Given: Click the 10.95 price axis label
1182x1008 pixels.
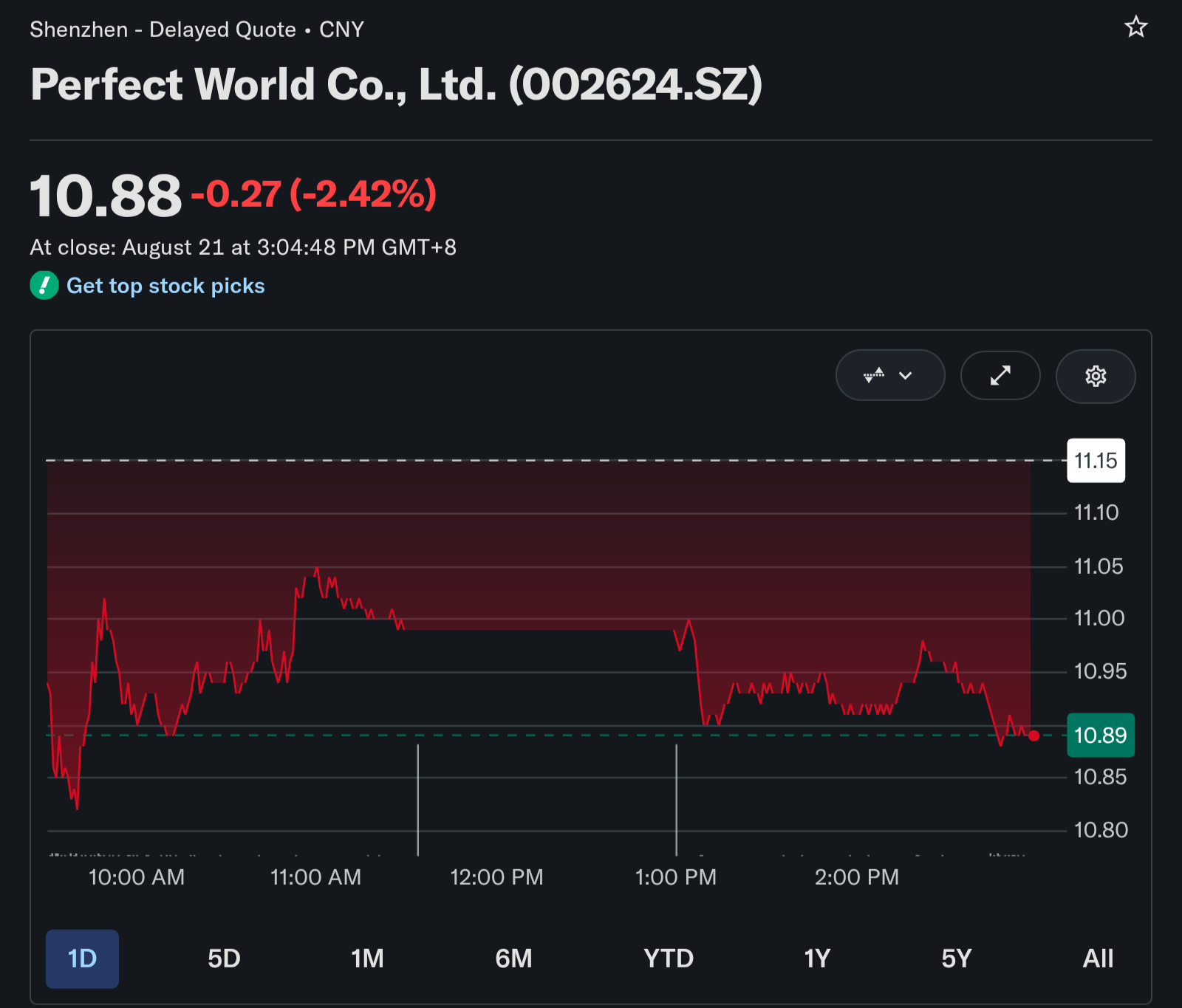Looking at the screenshot, I should pos(1101,671).
